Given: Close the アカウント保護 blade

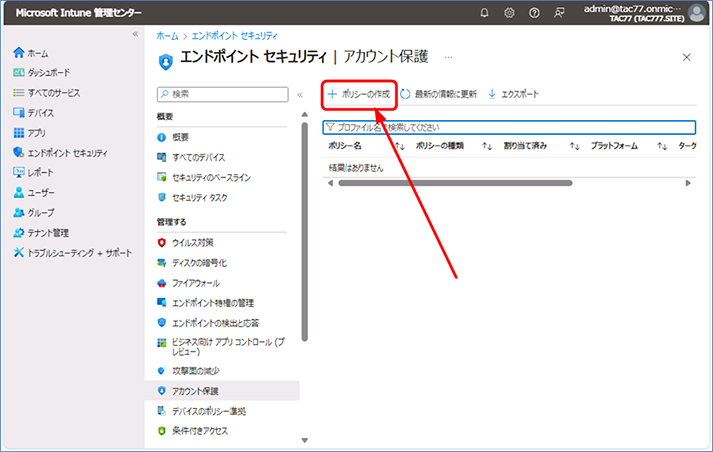Looking at the screenshot, I should tap(687, 57).
